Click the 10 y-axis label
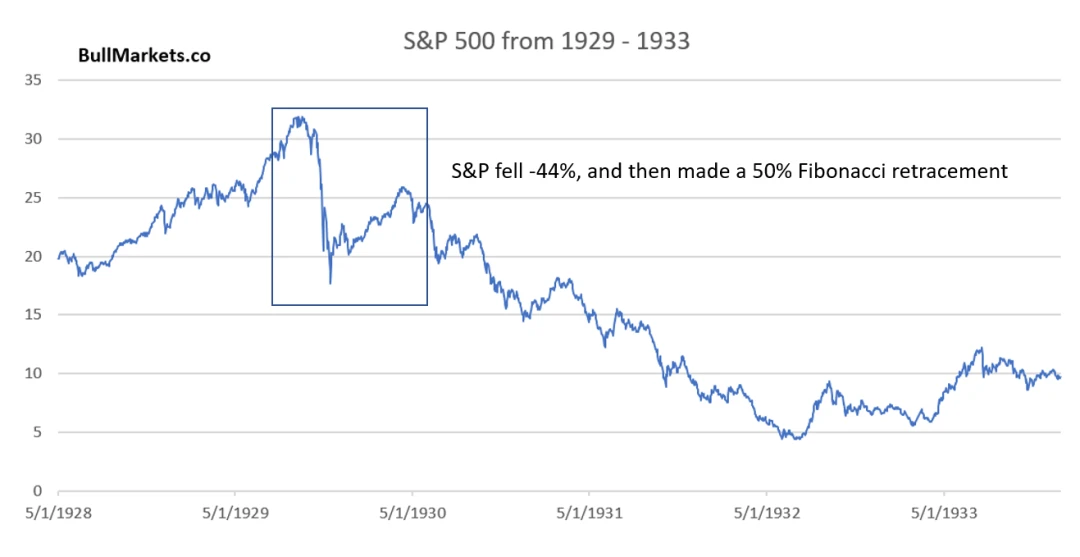 tap(32, 373)
